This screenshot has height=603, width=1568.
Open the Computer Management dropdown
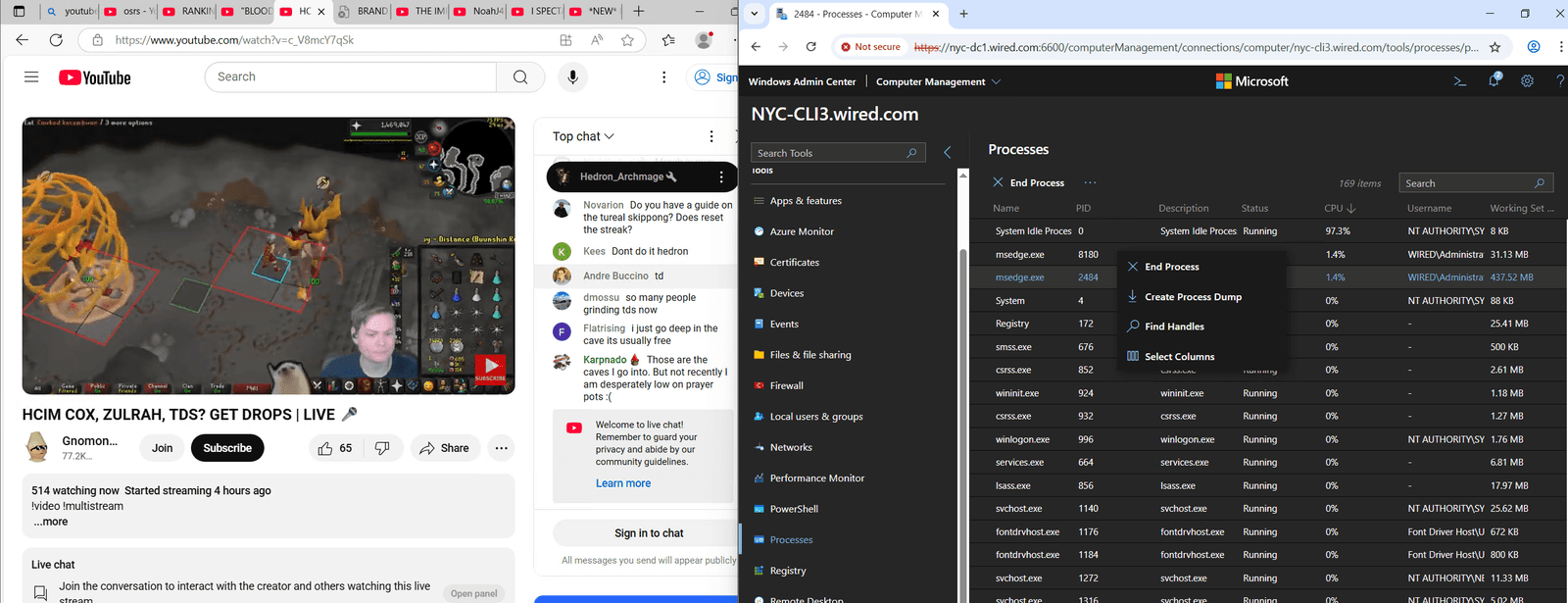[x=938, y=81]
